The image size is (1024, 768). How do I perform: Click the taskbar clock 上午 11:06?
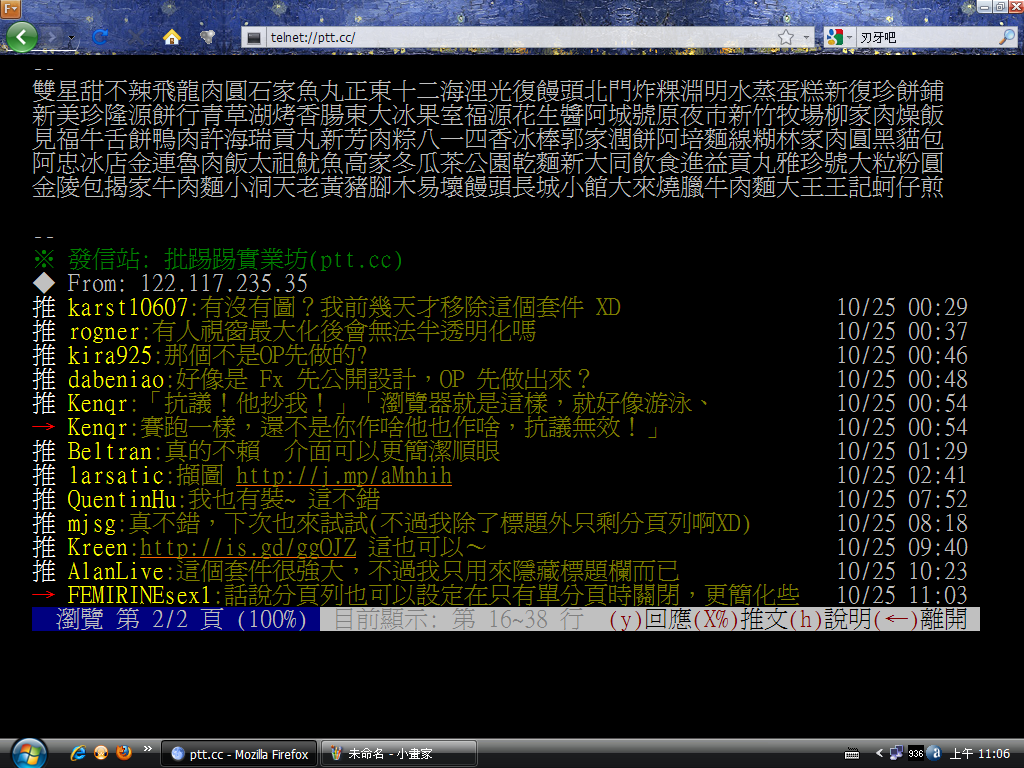coord(980,754)
